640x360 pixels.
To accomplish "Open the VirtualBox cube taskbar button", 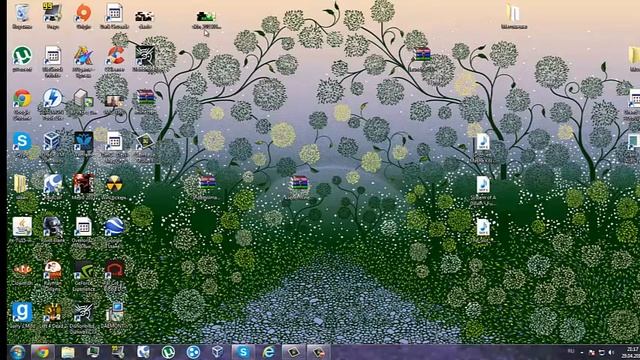I will pos(218,352).
